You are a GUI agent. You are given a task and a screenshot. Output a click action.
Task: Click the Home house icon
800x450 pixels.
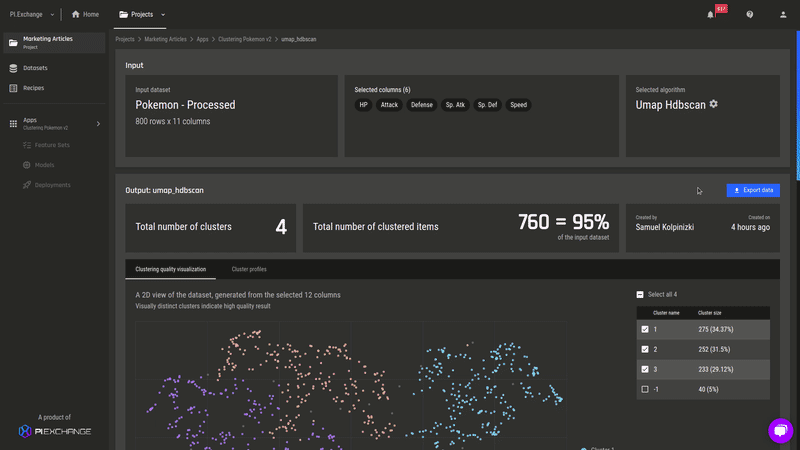pyautogui.click(x=76, y=14)
